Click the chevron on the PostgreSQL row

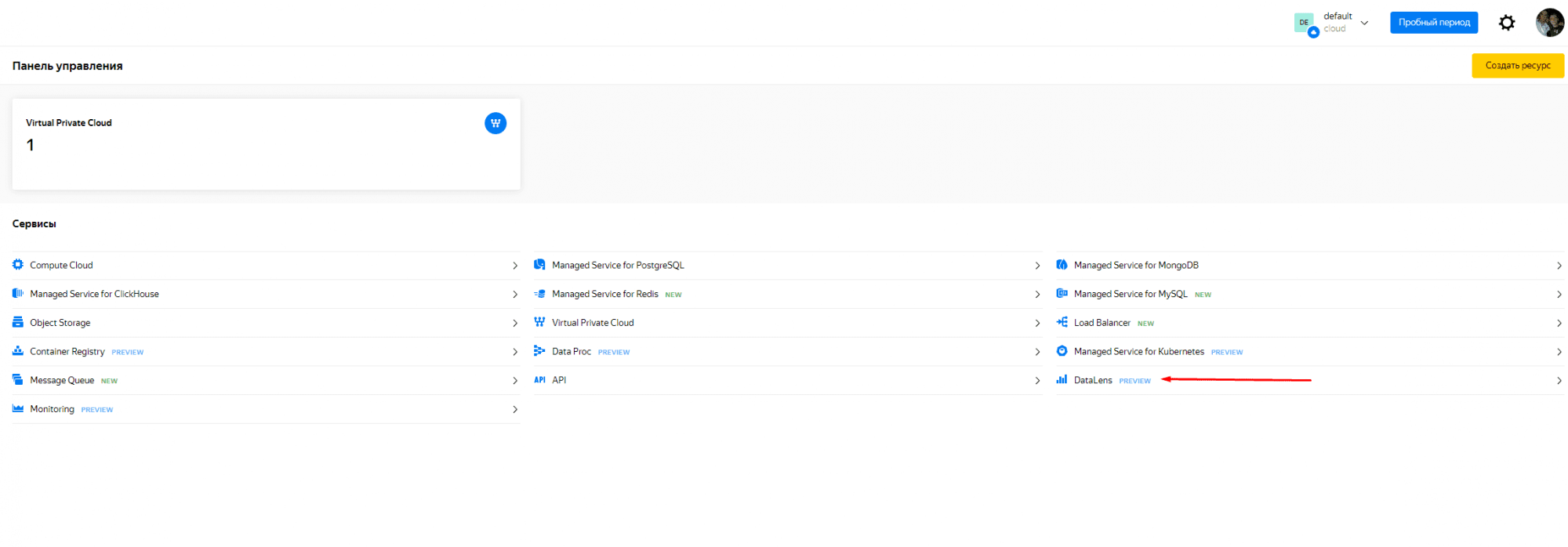coord(1037,266)
